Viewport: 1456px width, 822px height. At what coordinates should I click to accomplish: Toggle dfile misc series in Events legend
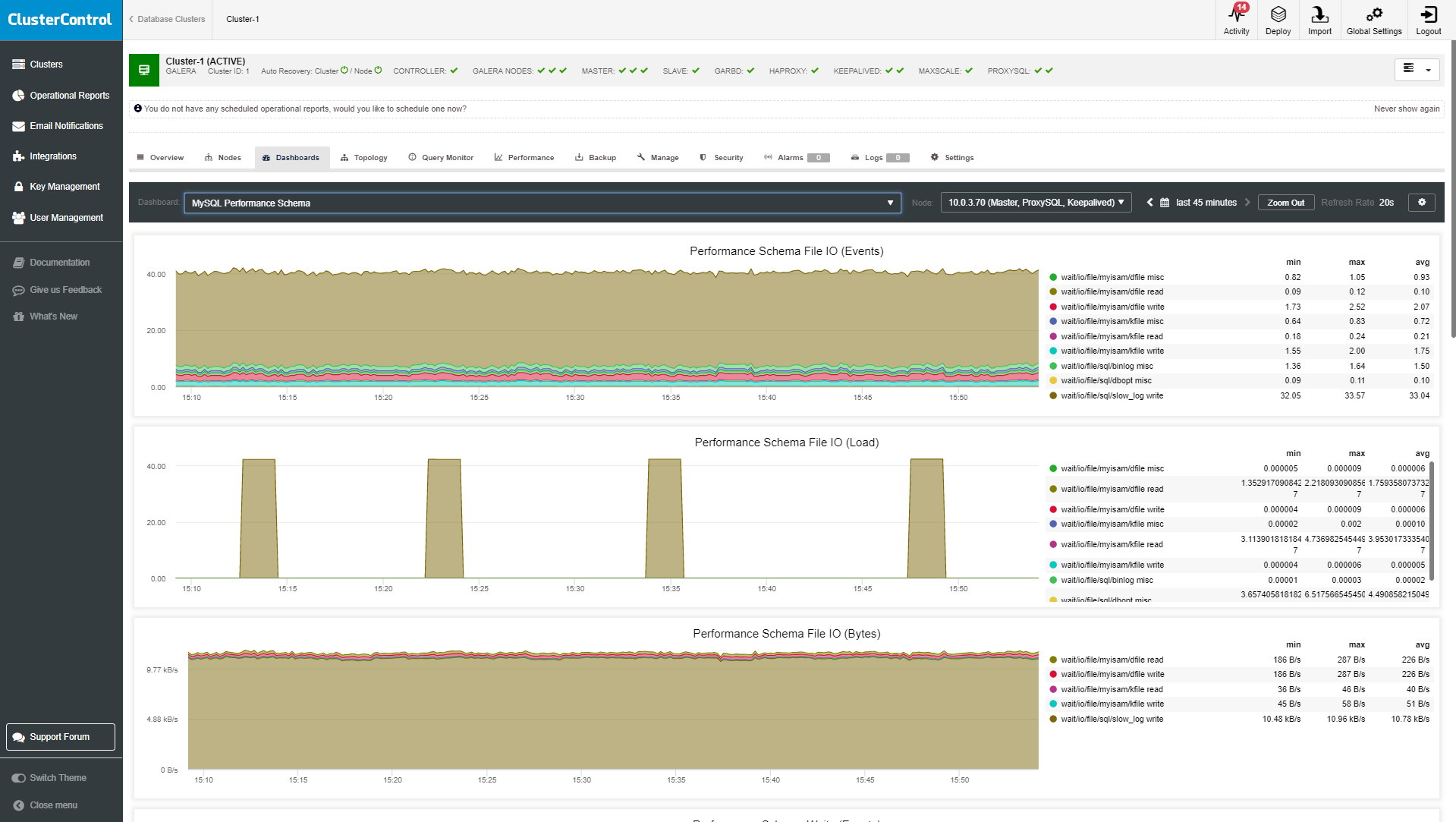click(1112, 277)
